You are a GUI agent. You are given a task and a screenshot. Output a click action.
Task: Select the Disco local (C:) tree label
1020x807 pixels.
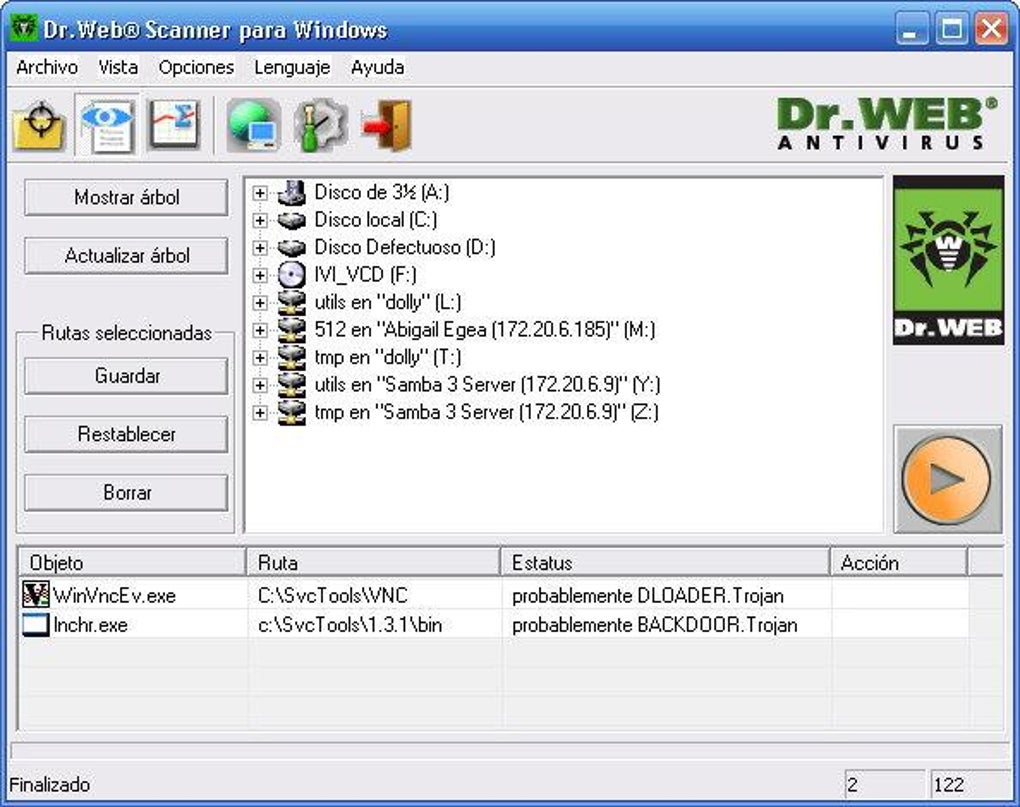coord(376,220)
